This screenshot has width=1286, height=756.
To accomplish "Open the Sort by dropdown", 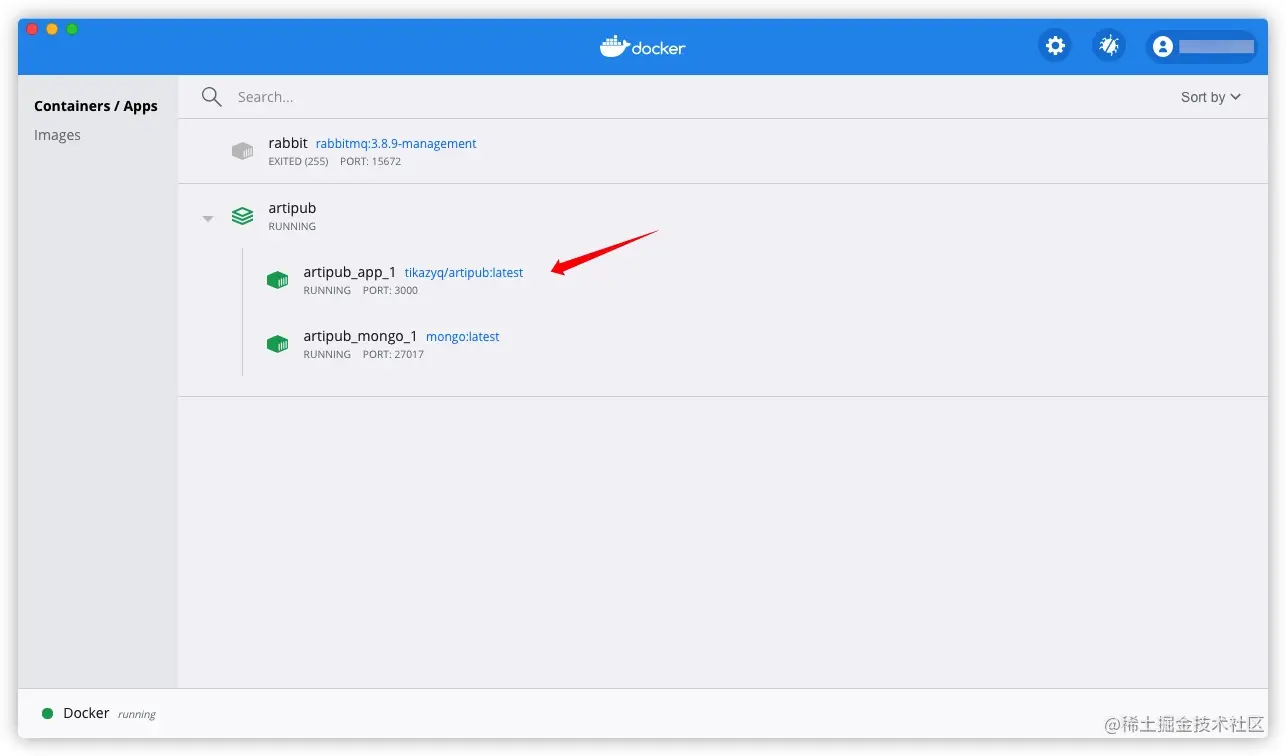I will click(1211, 97).
